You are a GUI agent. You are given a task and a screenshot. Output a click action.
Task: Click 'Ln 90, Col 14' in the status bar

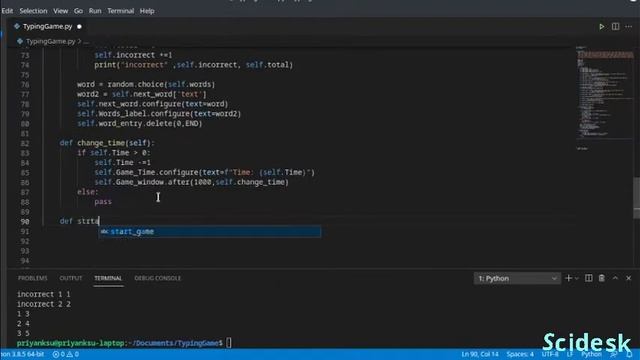pos(480,354)
